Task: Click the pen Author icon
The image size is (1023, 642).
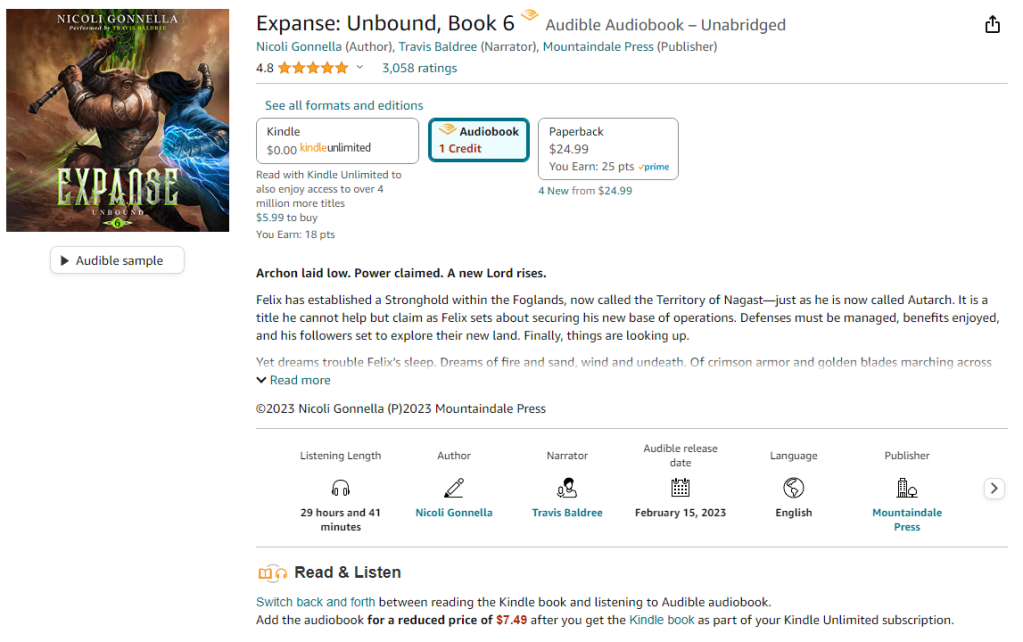Action: tap(454, 488)
